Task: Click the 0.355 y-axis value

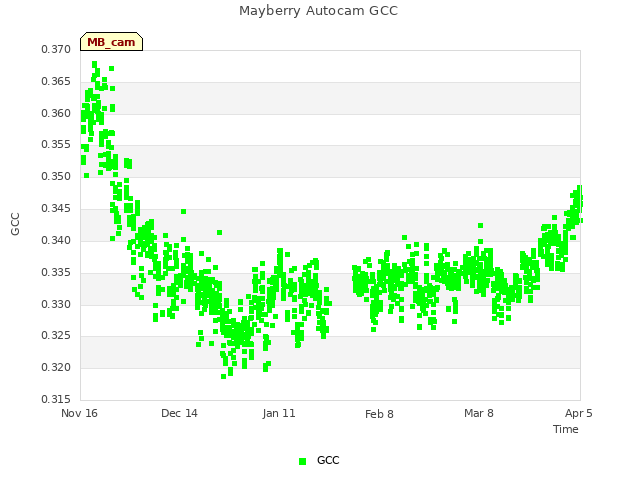Action: 56,144
